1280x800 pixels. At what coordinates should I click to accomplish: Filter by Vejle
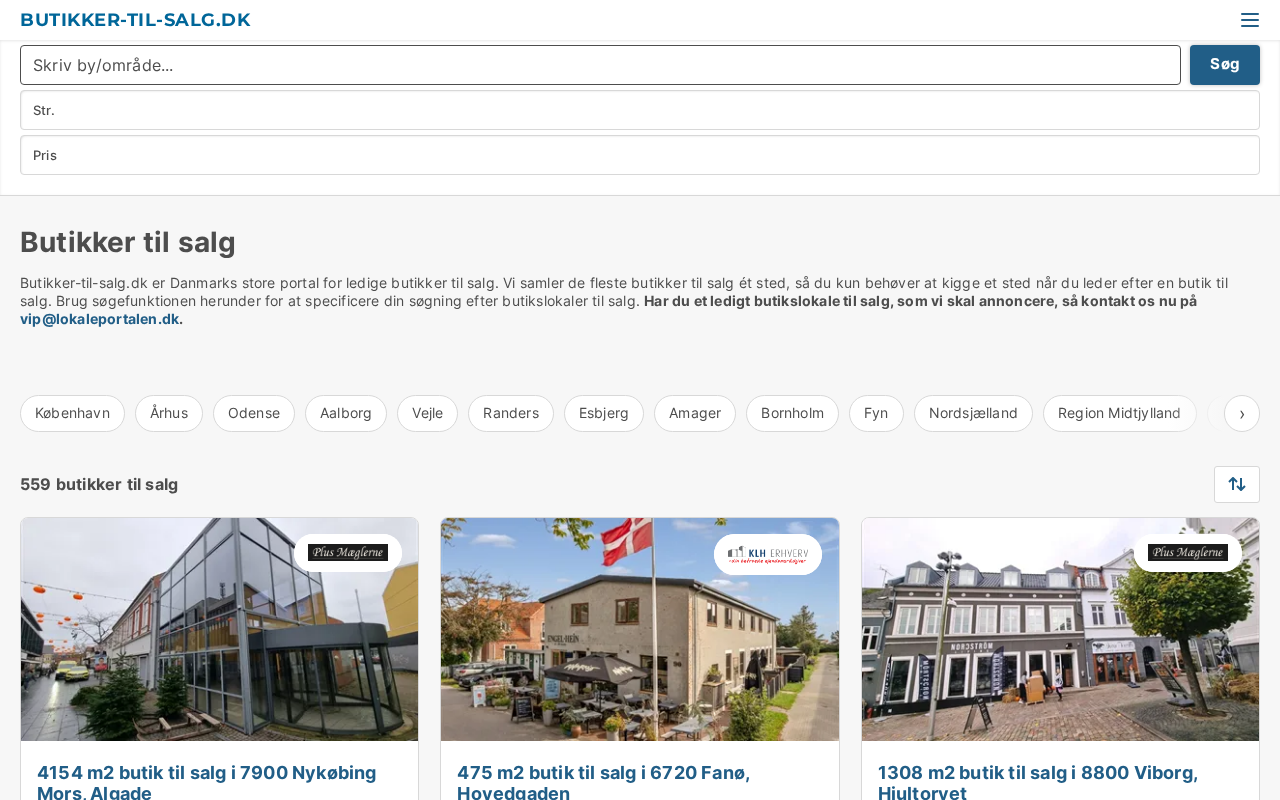click(427, 413)
